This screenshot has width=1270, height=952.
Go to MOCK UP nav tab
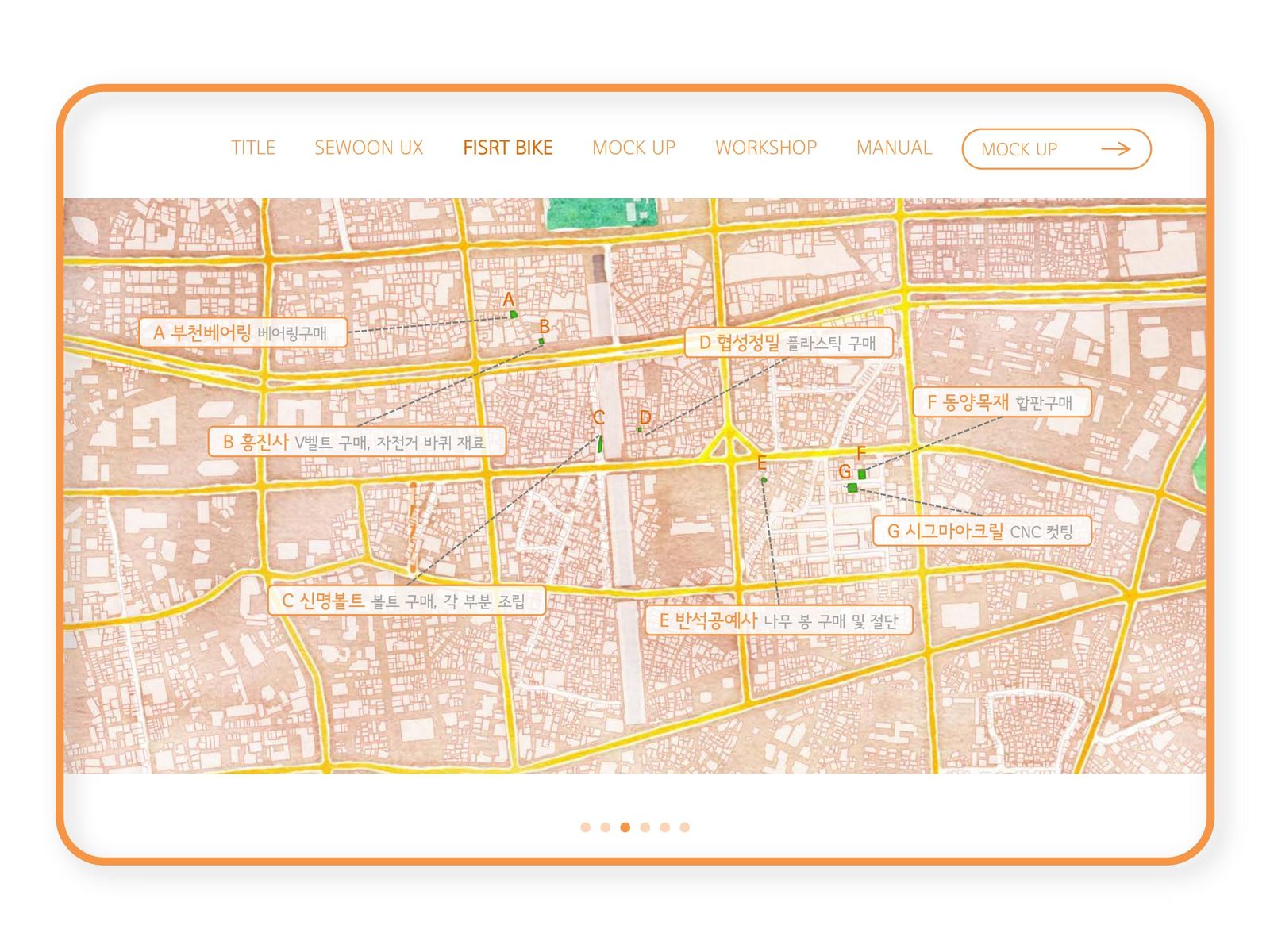pyautogui.click(x=633, y=148)
